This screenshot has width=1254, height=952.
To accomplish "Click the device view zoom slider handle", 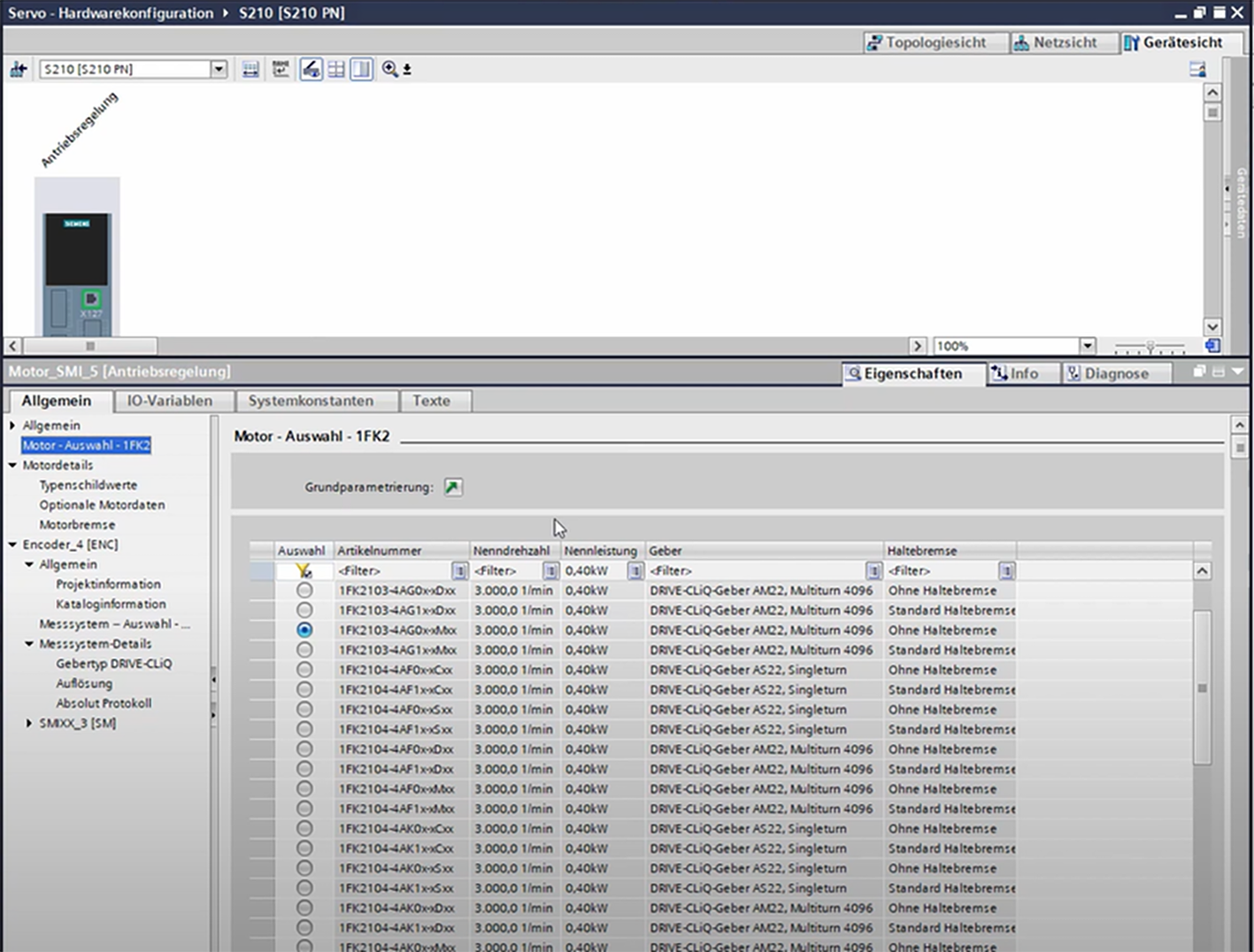I will pos(1150,346).
